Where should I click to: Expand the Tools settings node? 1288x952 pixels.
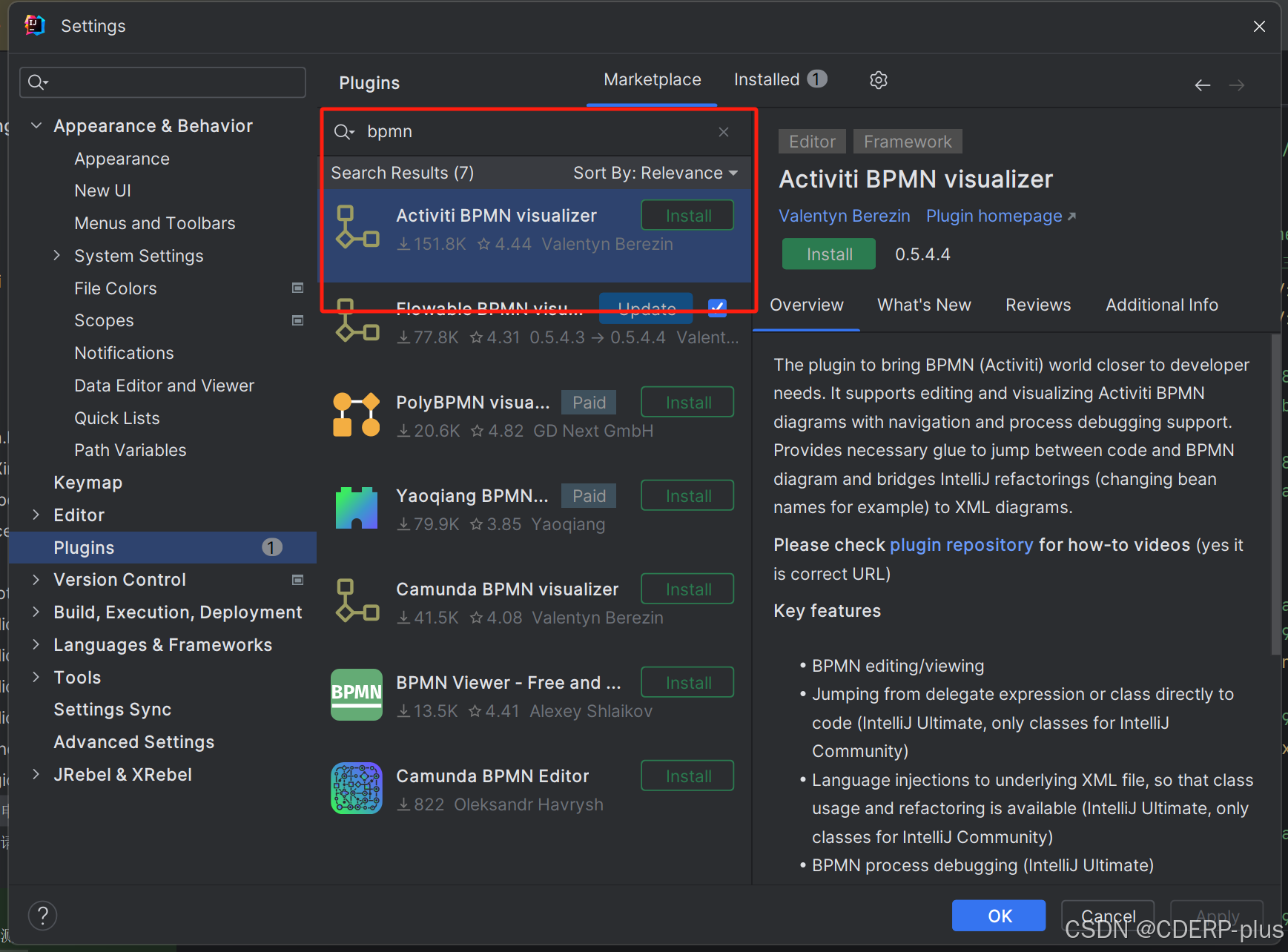click(36, 677)
